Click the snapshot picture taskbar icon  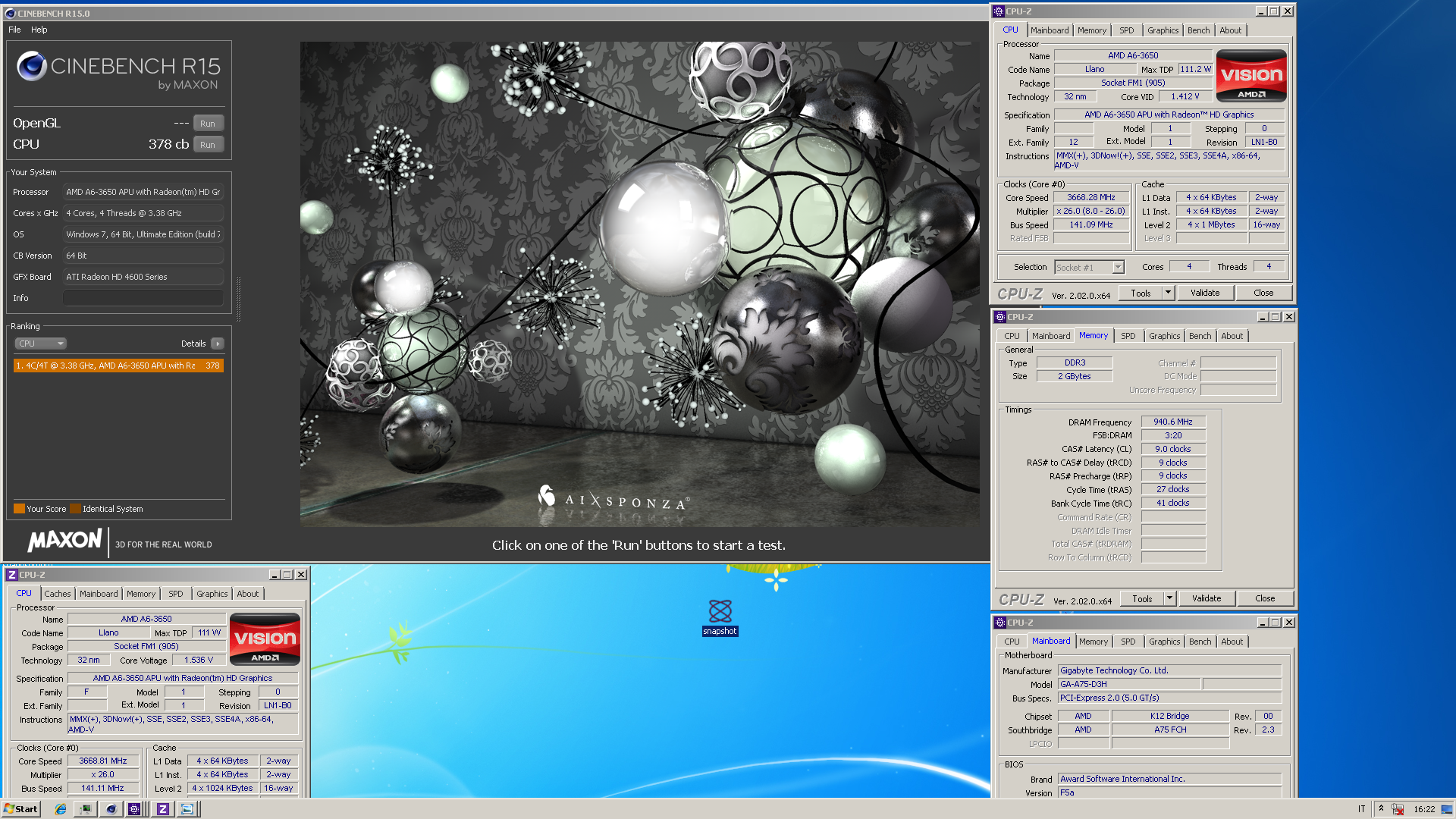187,809
